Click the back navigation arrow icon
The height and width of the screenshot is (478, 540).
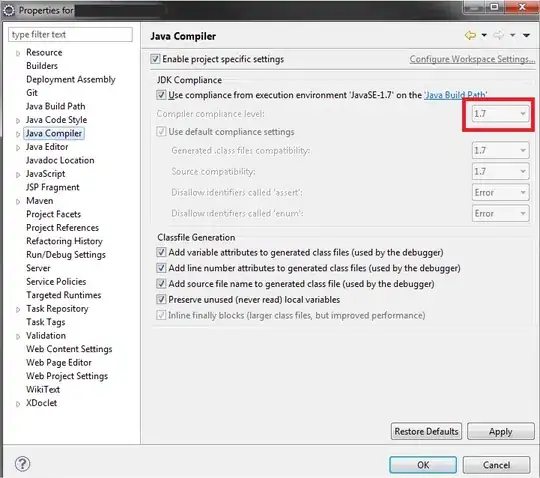point(470,35)
